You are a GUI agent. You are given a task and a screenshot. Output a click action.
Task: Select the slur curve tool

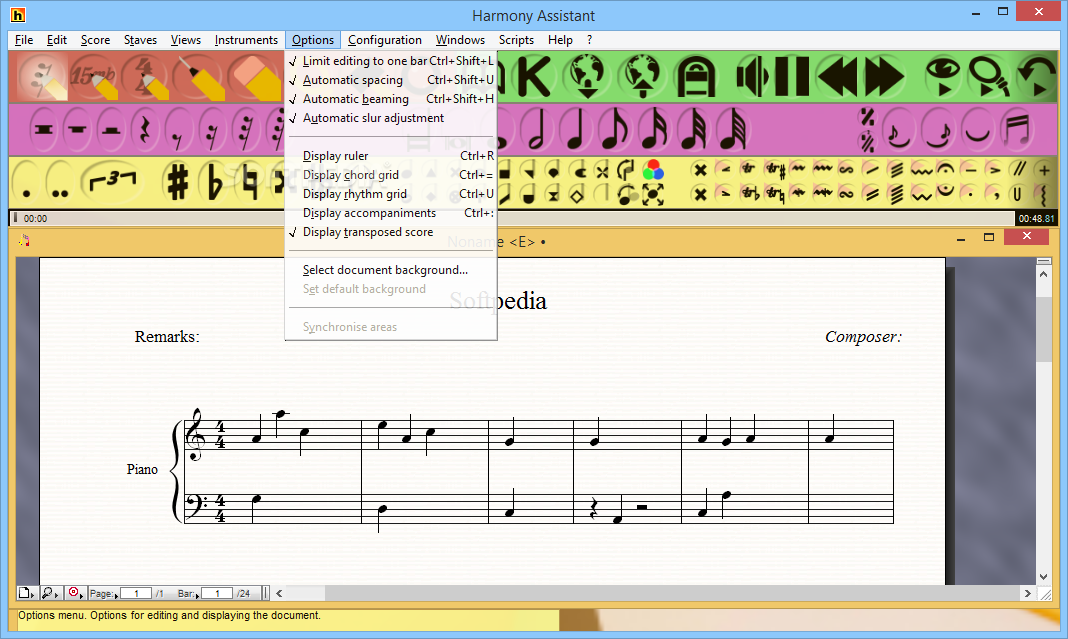click(978, 130)
